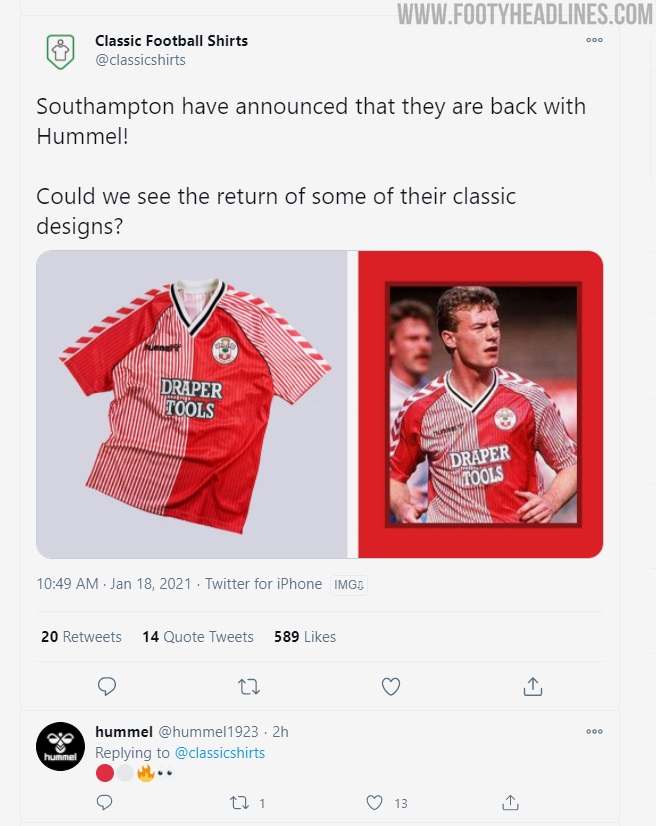
Task: Open hummel's profile avatar
Action: 60,746
